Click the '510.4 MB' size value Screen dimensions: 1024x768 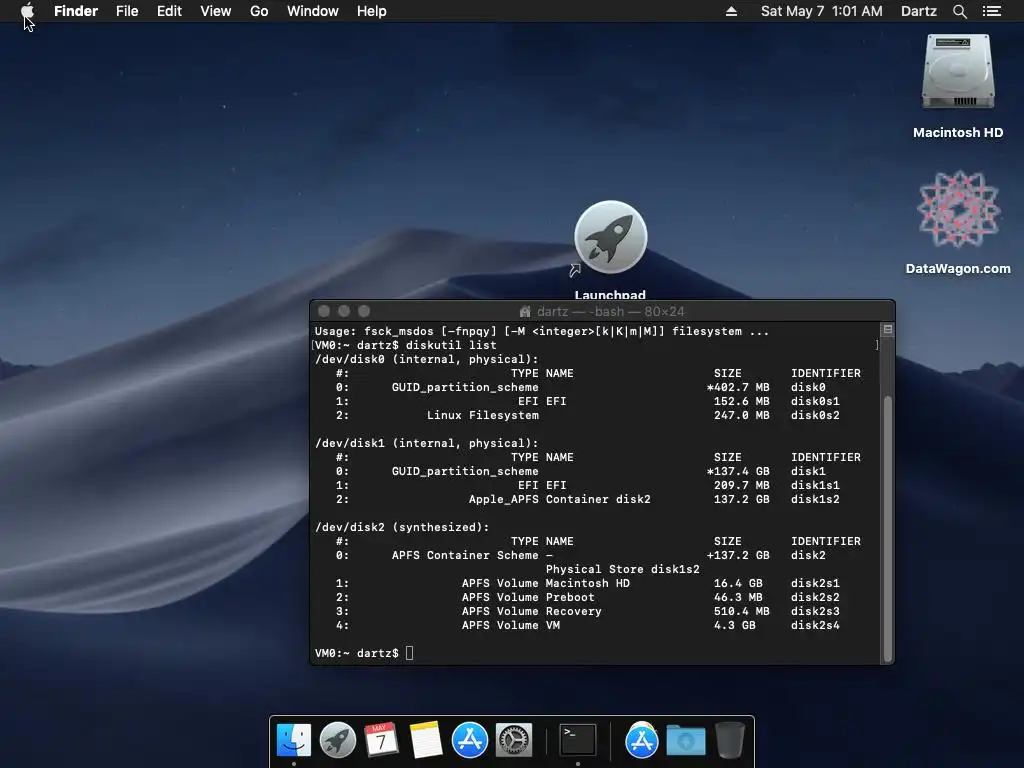click(x=741, y=611)
